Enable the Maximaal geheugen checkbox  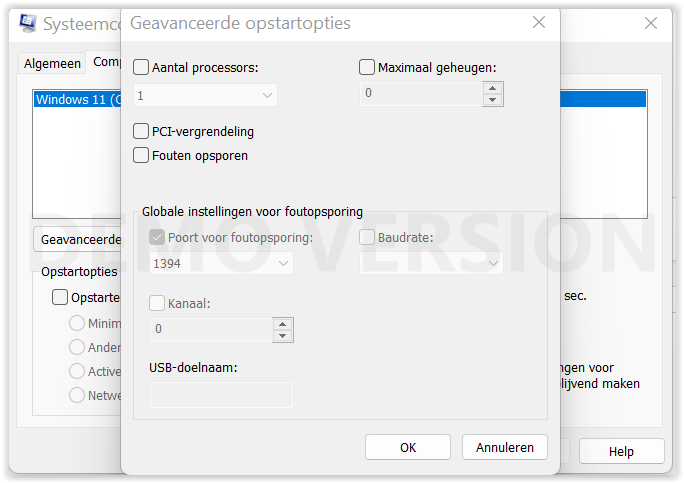click(367, 68)
